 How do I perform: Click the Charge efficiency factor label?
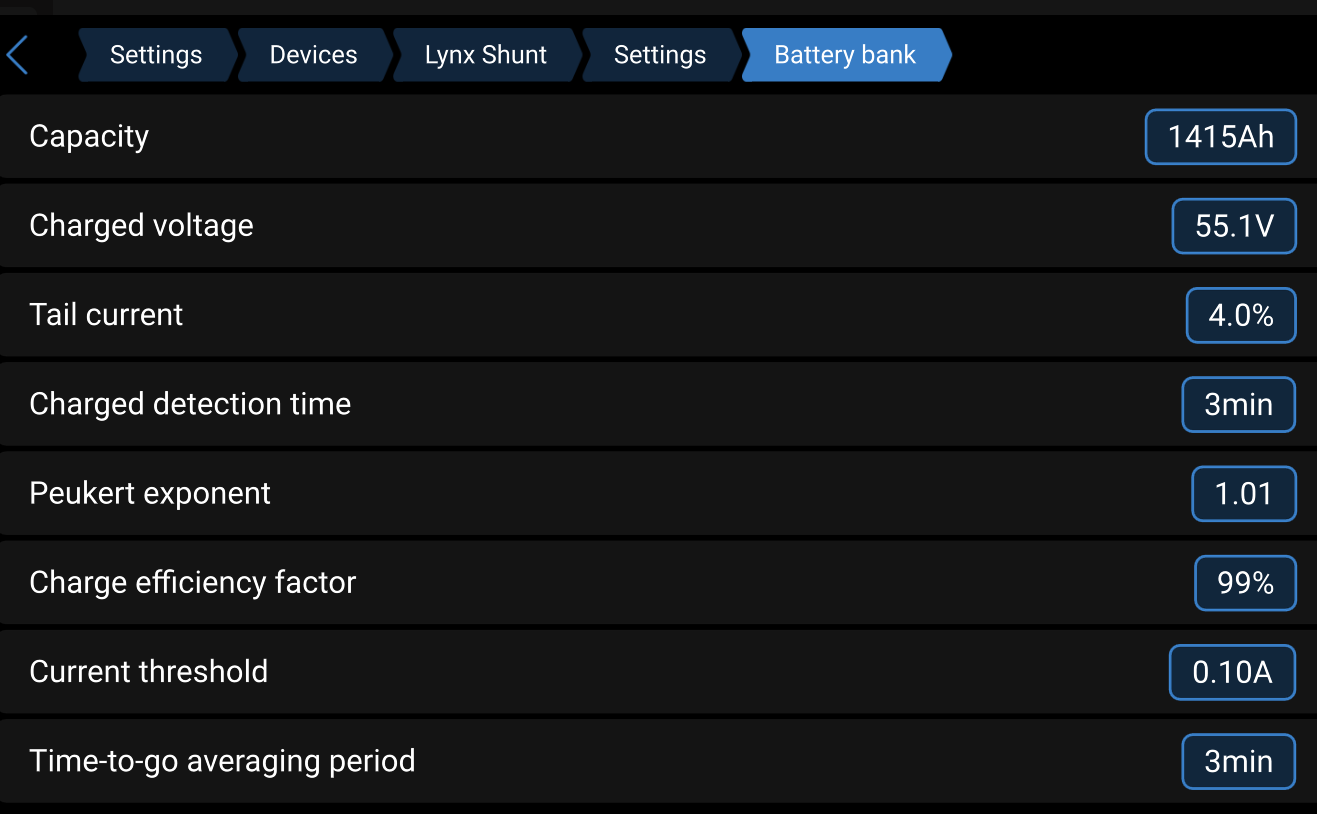point(192,583)
